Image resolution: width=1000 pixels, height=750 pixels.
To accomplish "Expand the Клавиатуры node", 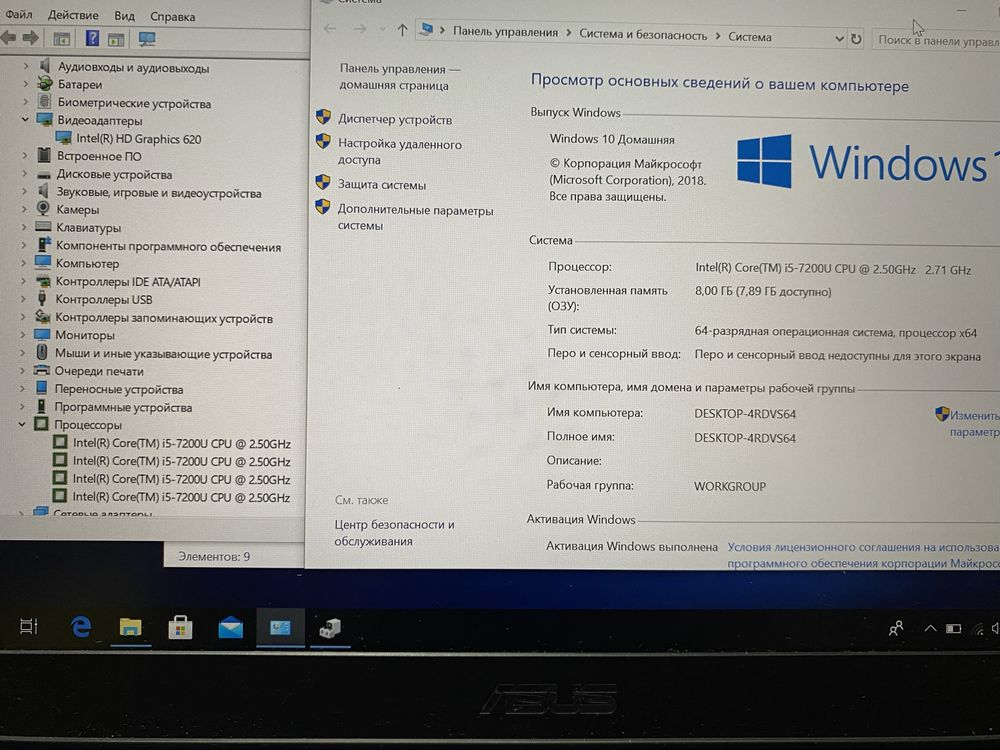I will (24, 227).
